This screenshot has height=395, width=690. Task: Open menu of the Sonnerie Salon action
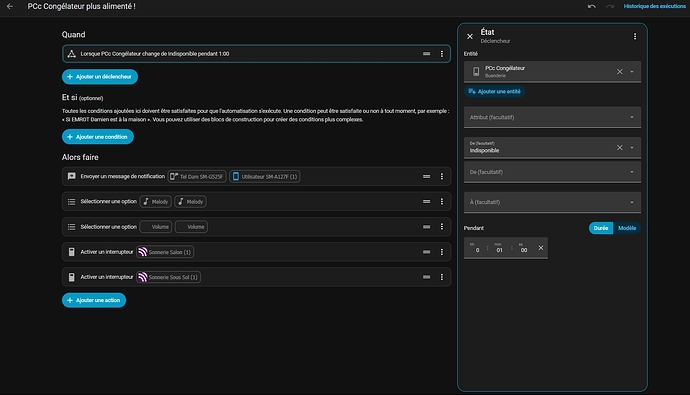tap(442, 252)
